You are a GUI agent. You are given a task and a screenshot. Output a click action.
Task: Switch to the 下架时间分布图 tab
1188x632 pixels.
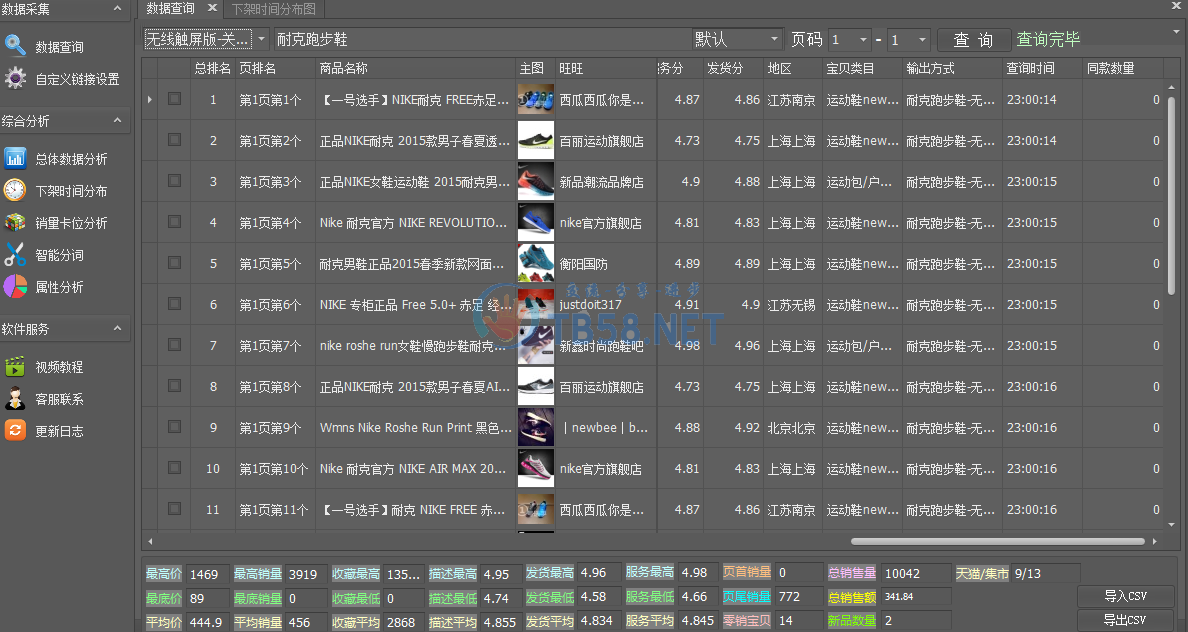[x=274, y=9]
